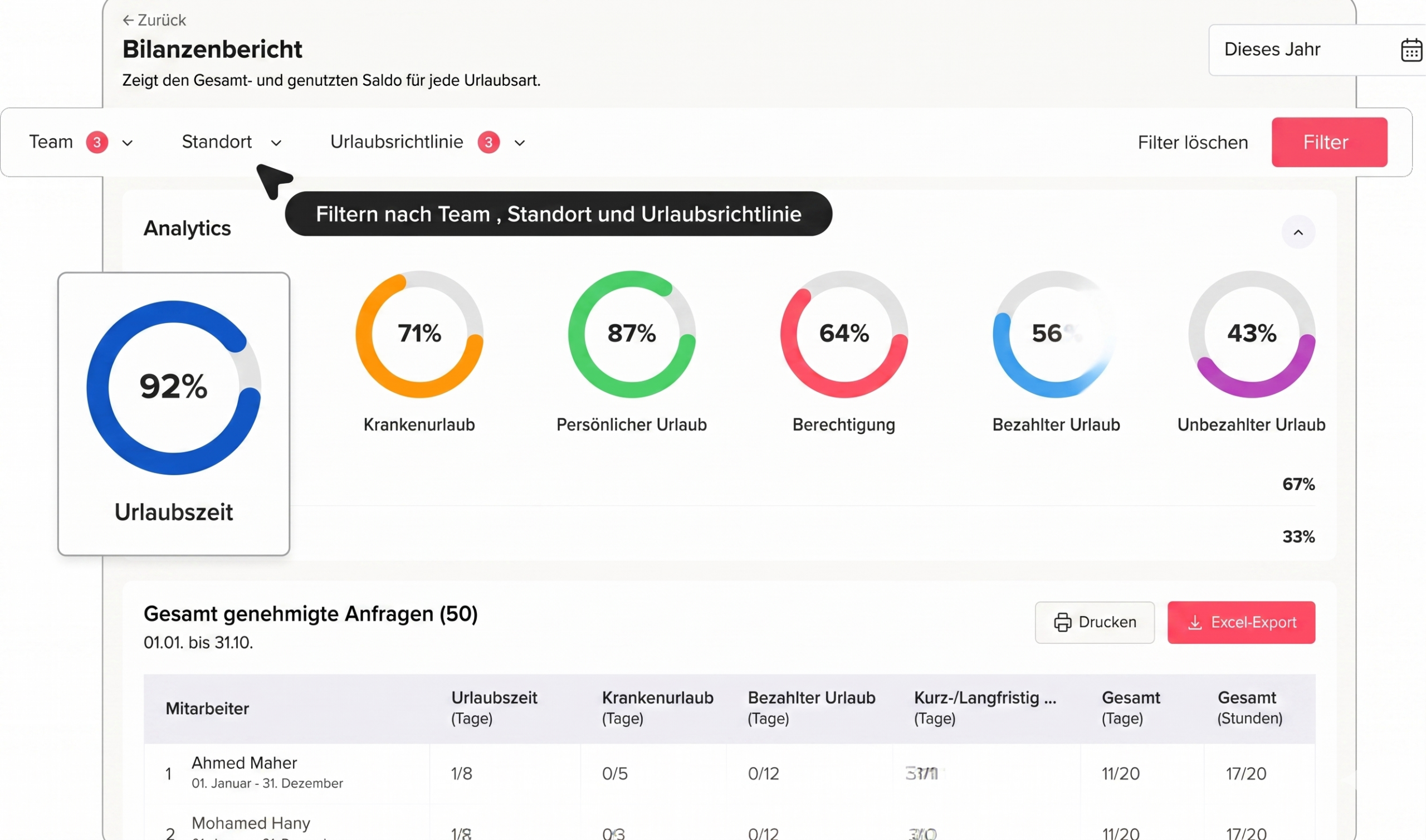Select the 71% Krankenurlaub donut chart
Image resolution: width=1426 pixels, height=840 pixels.
pyautogui.click(x=419, y=334)
